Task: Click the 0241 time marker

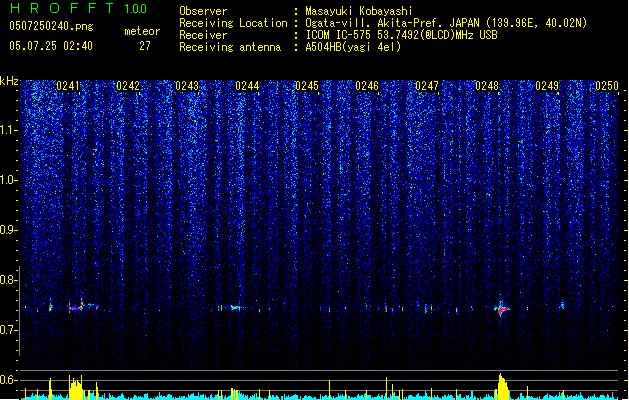Action: (68, 86)
